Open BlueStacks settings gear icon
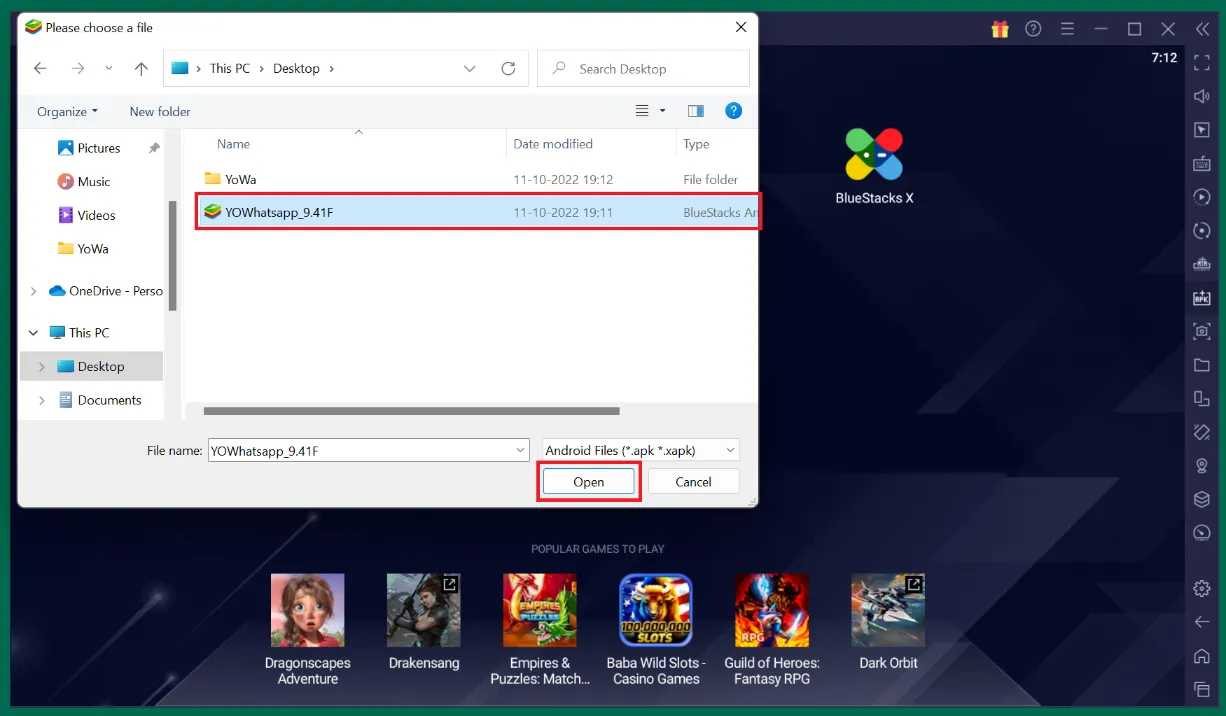Screen dimensions: 1226x716 click(1202, 589)
